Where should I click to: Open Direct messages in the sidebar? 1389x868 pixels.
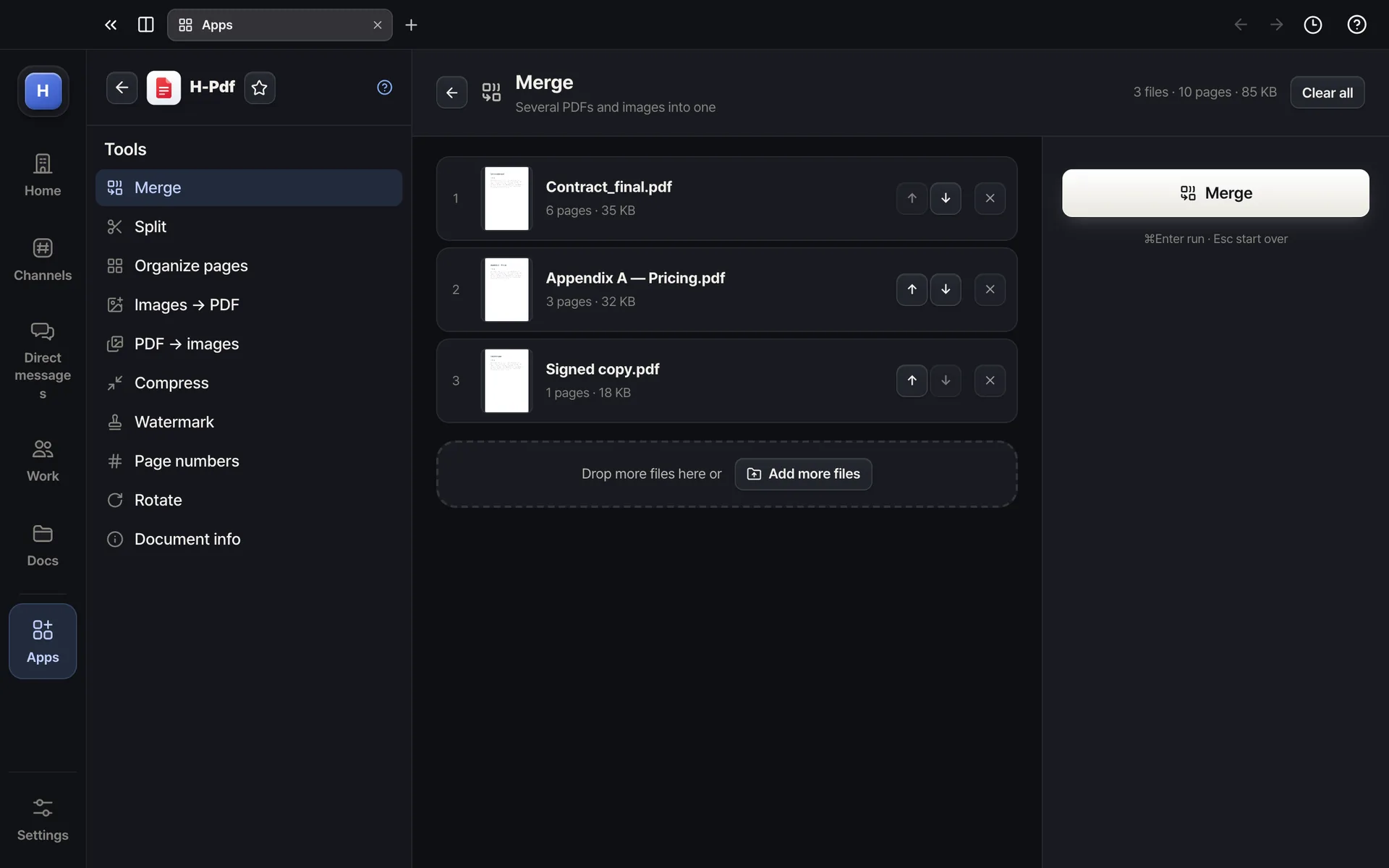click(x=43, y=360)
